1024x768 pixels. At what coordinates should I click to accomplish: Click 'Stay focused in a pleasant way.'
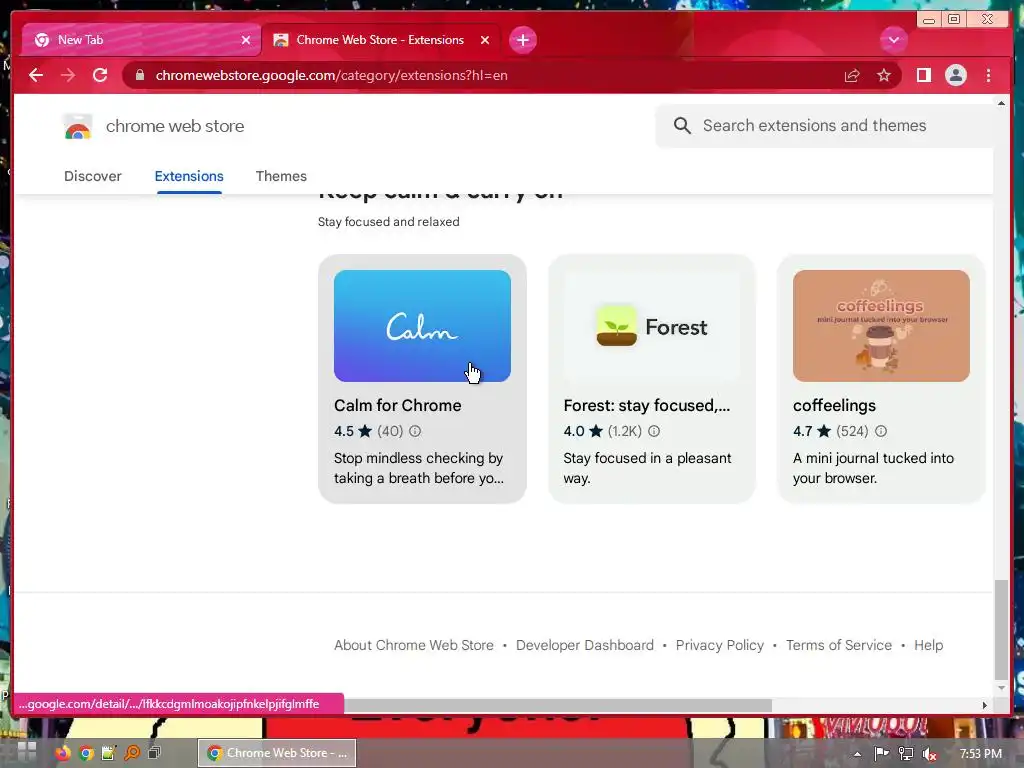pos(647,468)
